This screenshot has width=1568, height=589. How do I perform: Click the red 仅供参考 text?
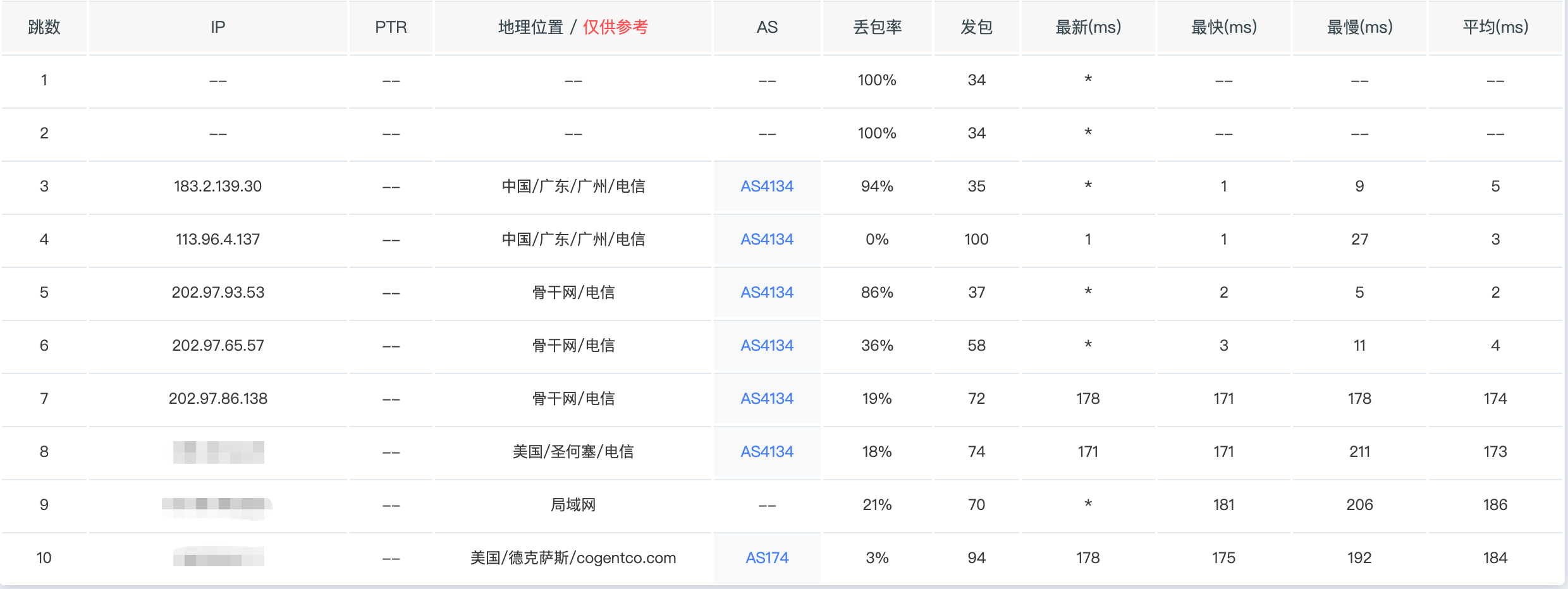[615, 27]
